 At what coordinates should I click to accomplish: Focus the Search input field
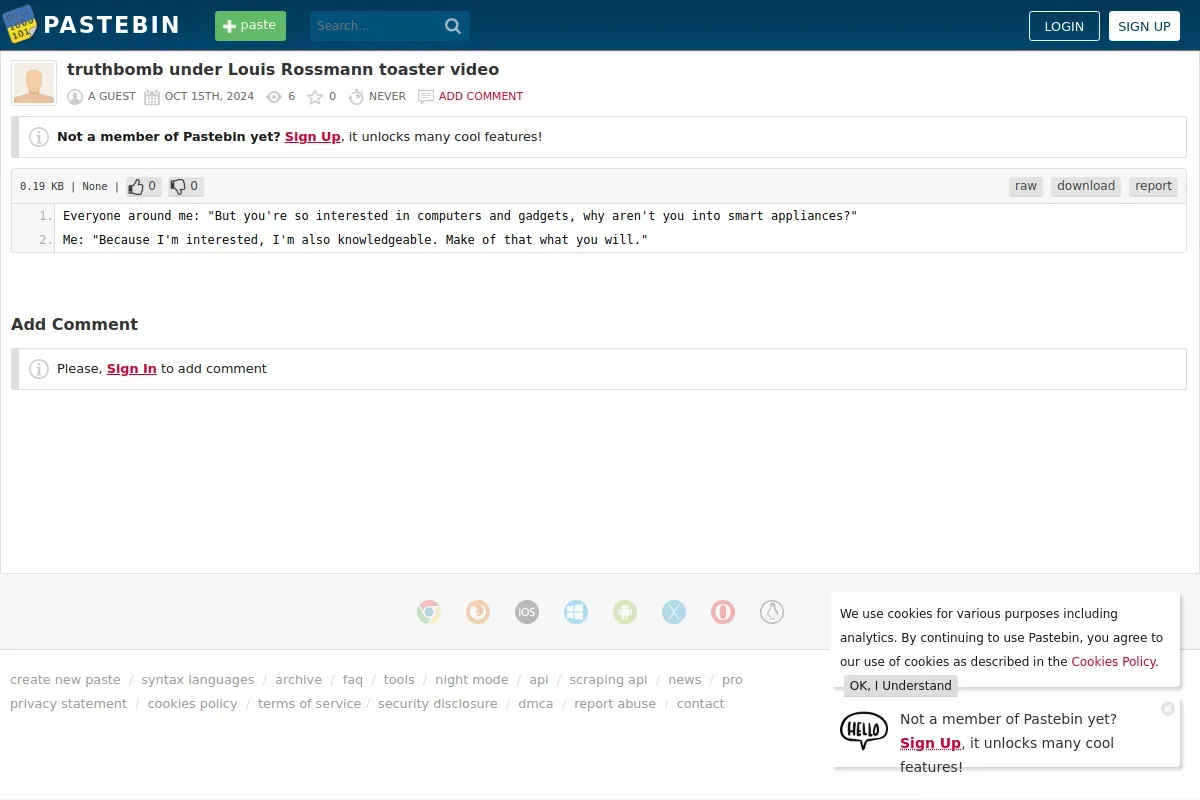[376, 26]
